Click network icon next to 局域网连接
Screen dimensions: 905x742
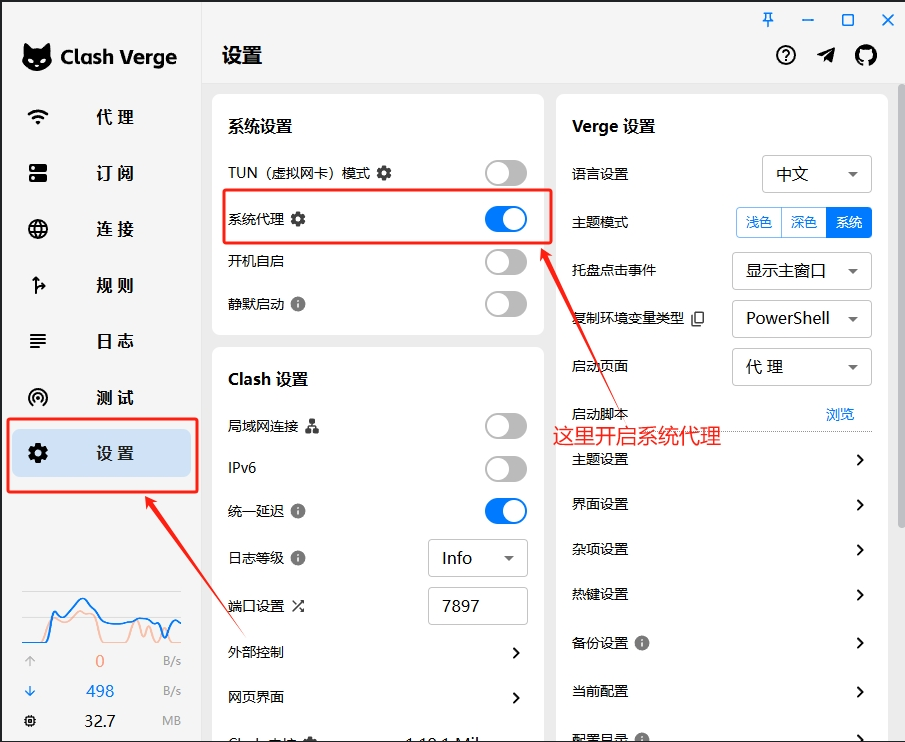(x=312, y=426)
